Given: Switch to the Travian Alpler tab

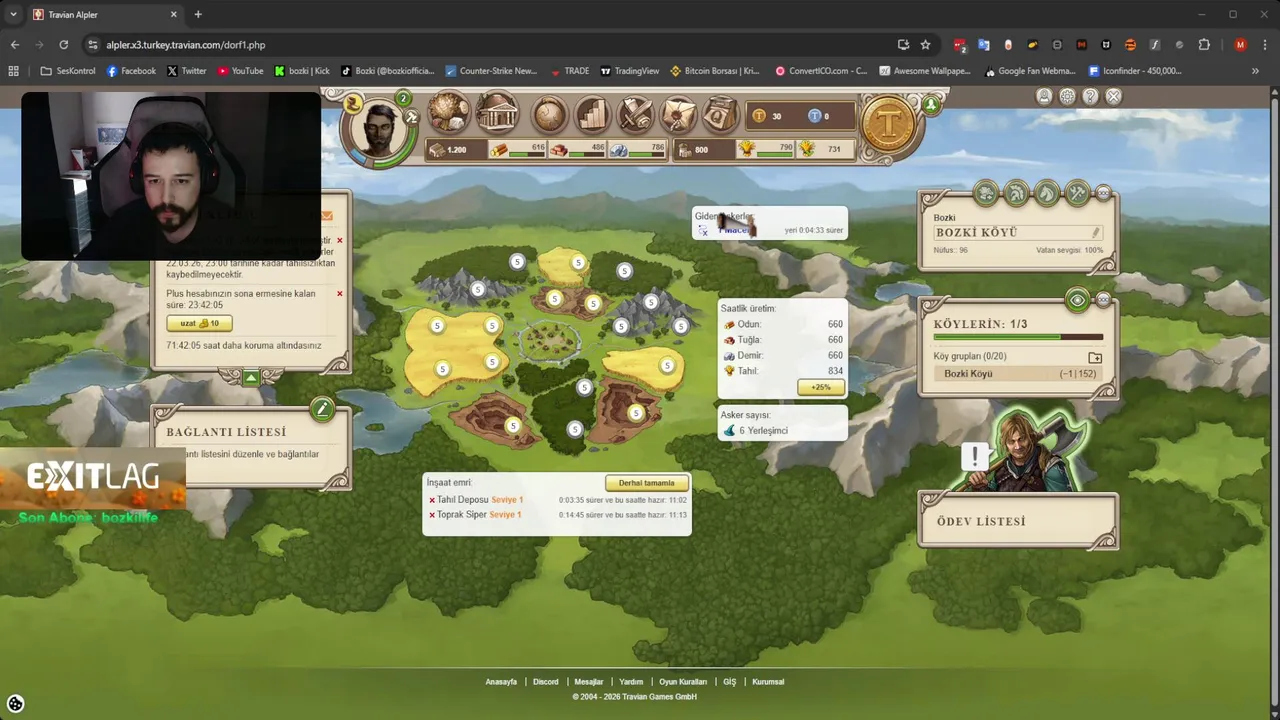Looking at the screenshot, I should point(105,15).
